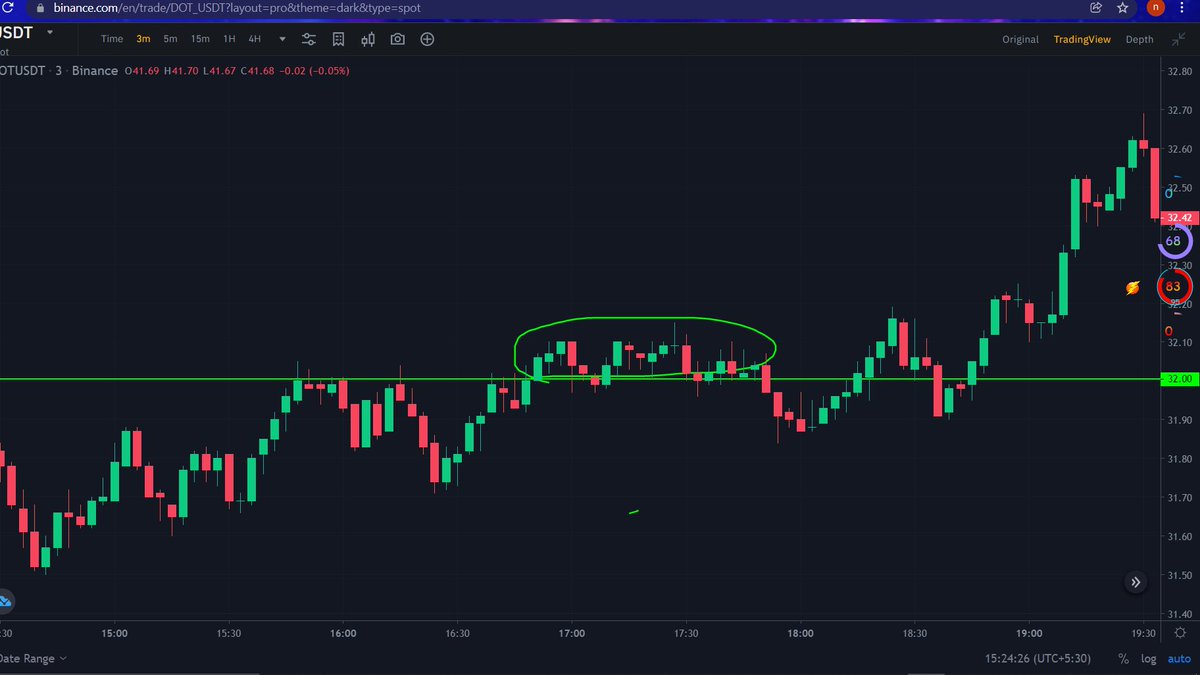Toggle percentage scale mode
Image resolution: width=1200 pixels, height=675 pixels.
click(x=1122, y=659)
